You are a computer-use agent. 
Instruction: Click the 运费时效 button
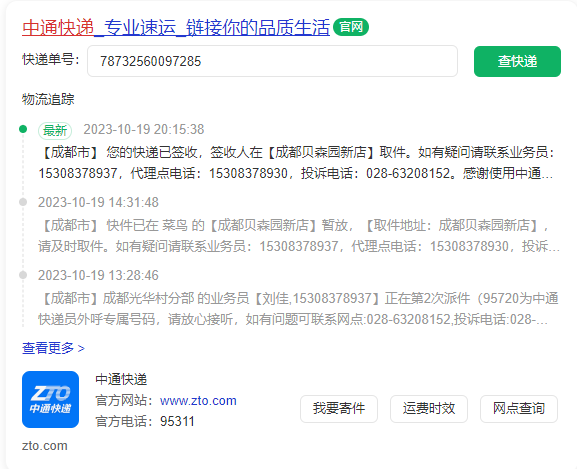[429, 409]
